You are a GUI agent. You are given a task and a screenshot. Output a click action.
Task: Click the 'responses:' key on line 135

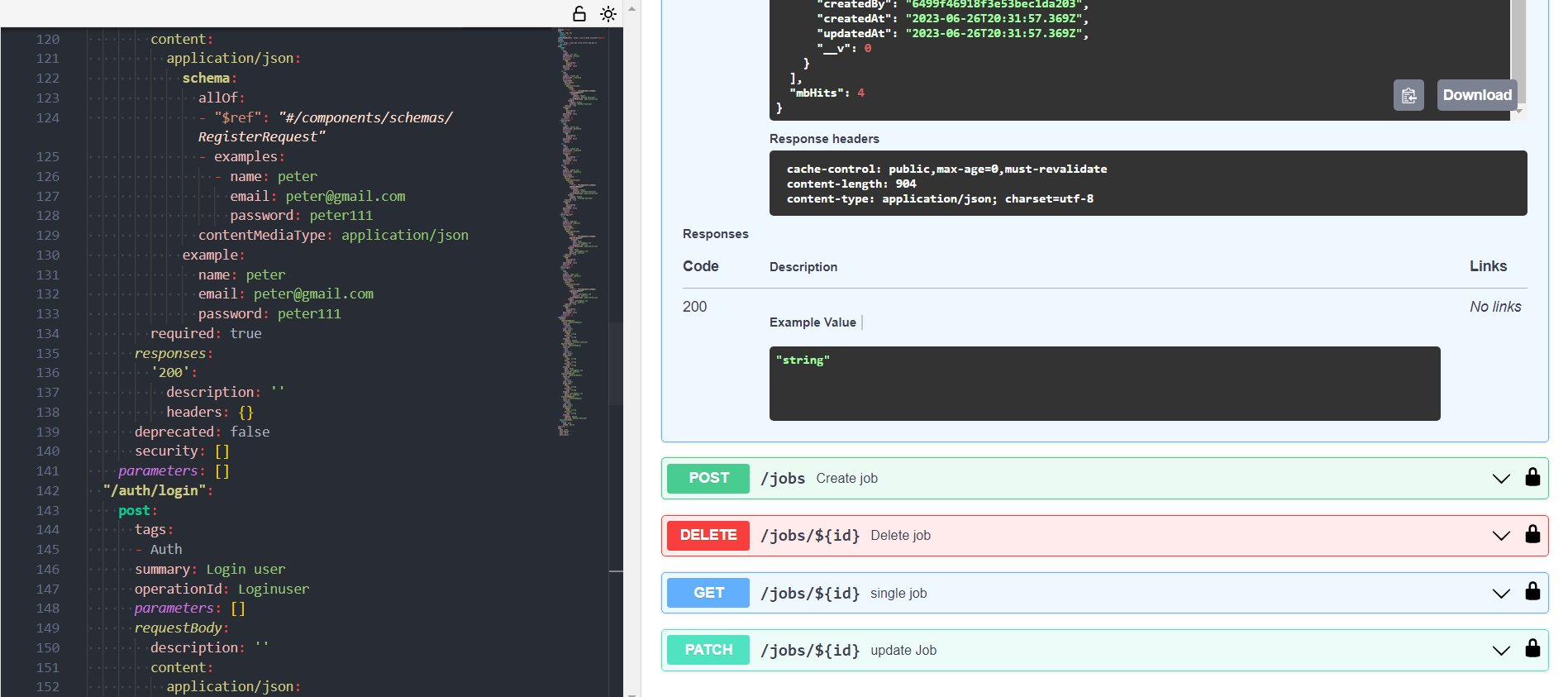[x=174, y=353]
